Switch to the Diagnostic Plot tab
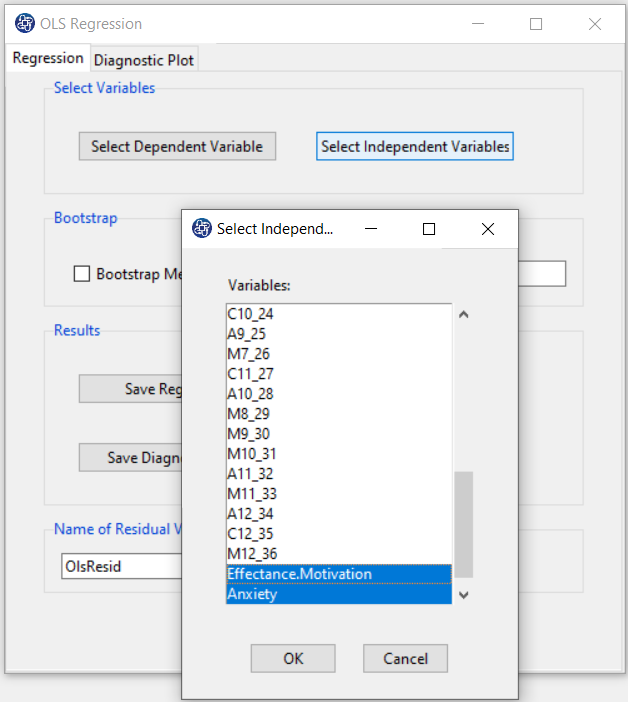The height and width of the screenshot is (702, 628). (144, 60)
